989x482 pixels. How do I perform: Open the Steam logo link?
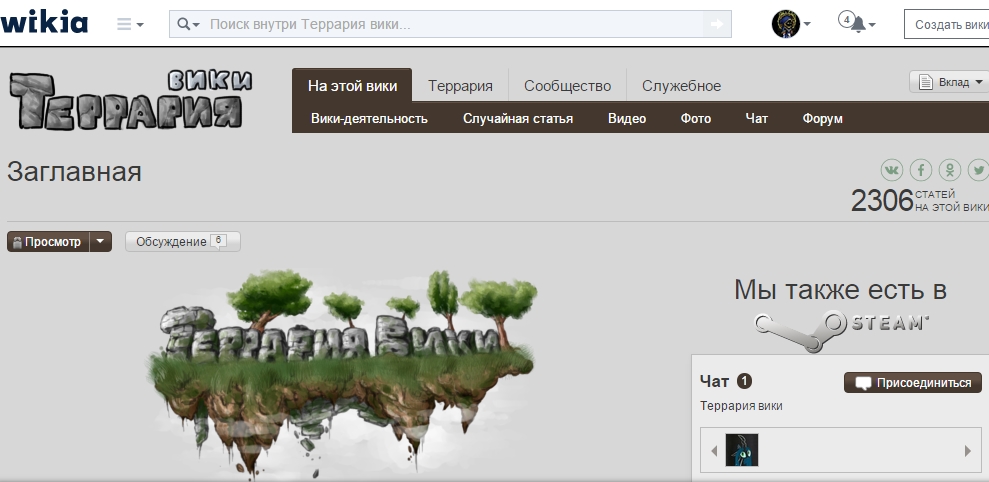pos(841,330)
